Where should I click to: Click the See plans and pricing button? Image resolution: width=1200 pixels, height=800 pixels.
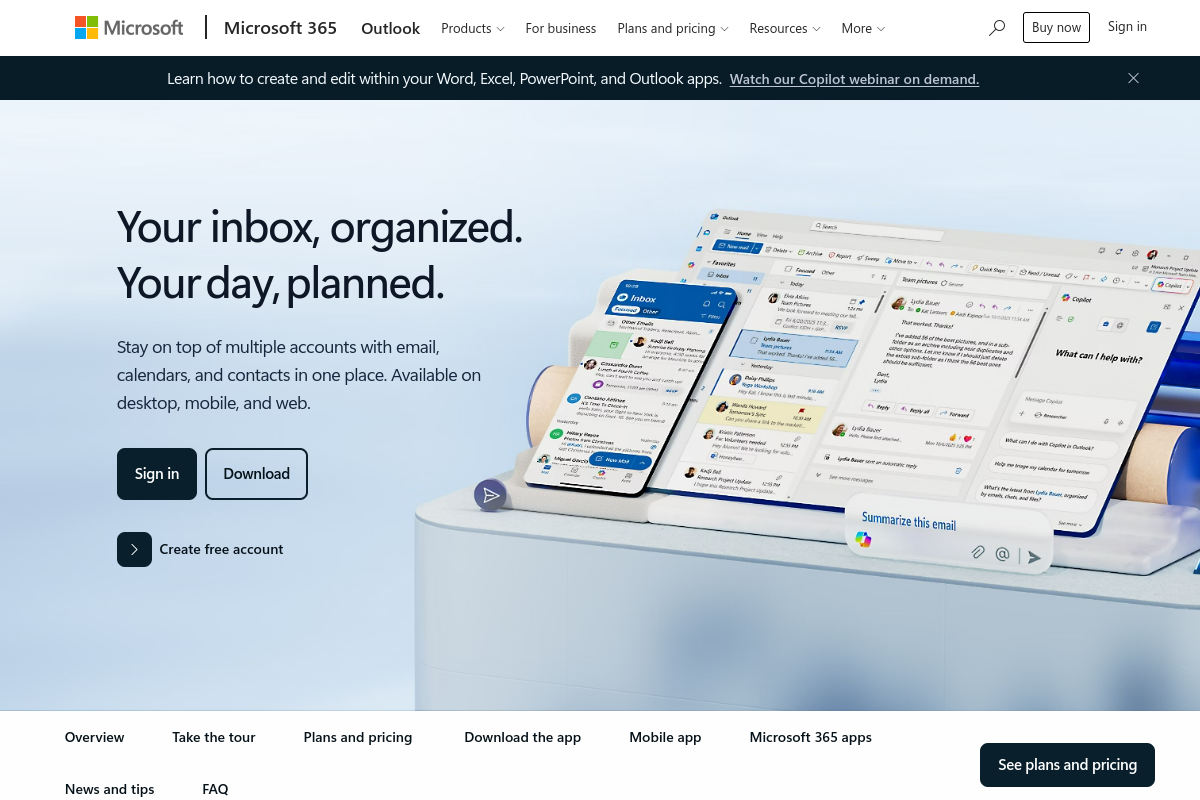(1067, 765)
